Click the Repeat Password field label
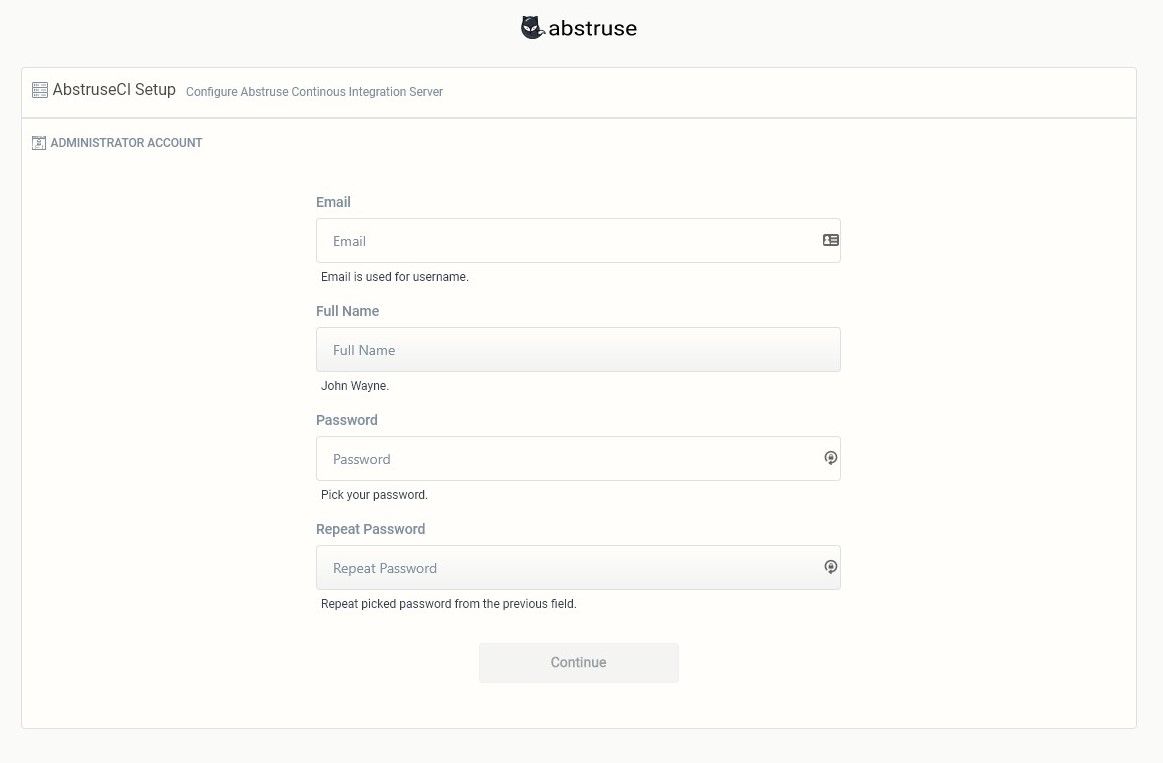Image resolution: width=1163 pixels, height=763 pixels. [x=370, y=529]
